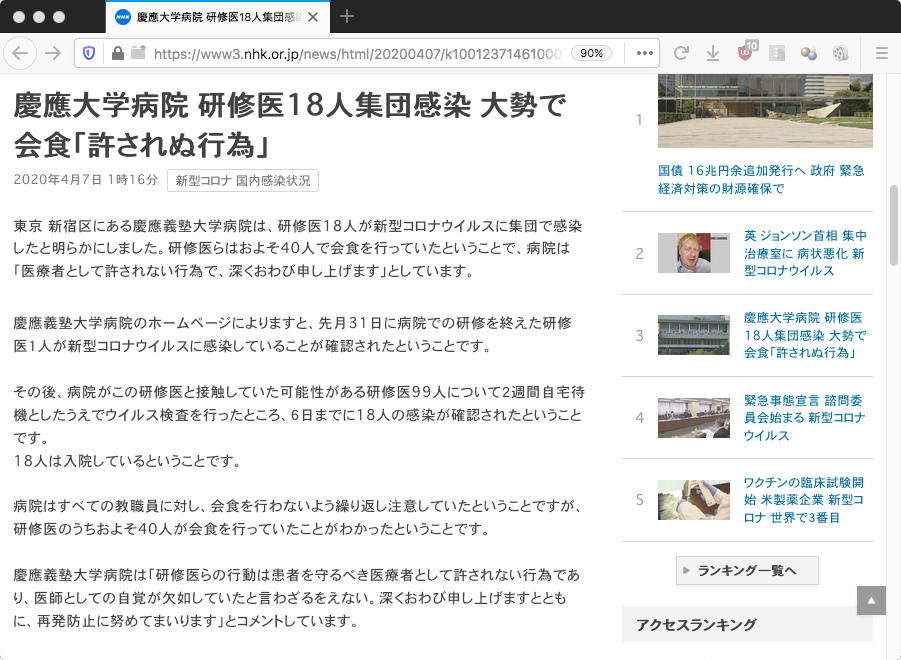Click the line 18人は入院しているということです。

click(x=127, y=461)
